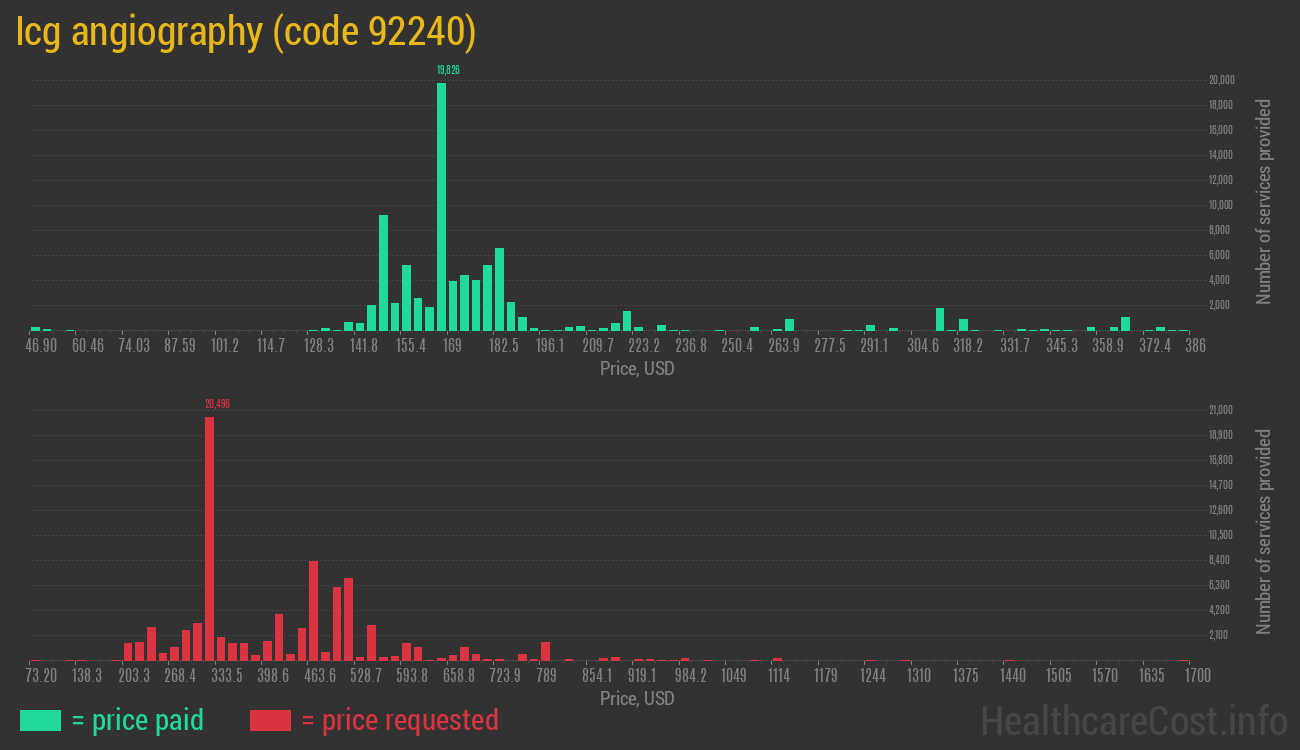Image resolution: width=1300 pixels, height=750 pixels.
Task: Click the '= price paid' legend text
Action: coord(137,720)
